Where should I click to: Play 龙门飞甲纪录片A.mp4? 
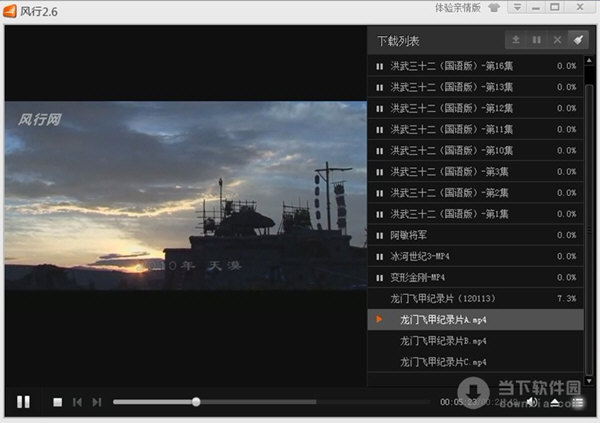(x=475, y=319)
